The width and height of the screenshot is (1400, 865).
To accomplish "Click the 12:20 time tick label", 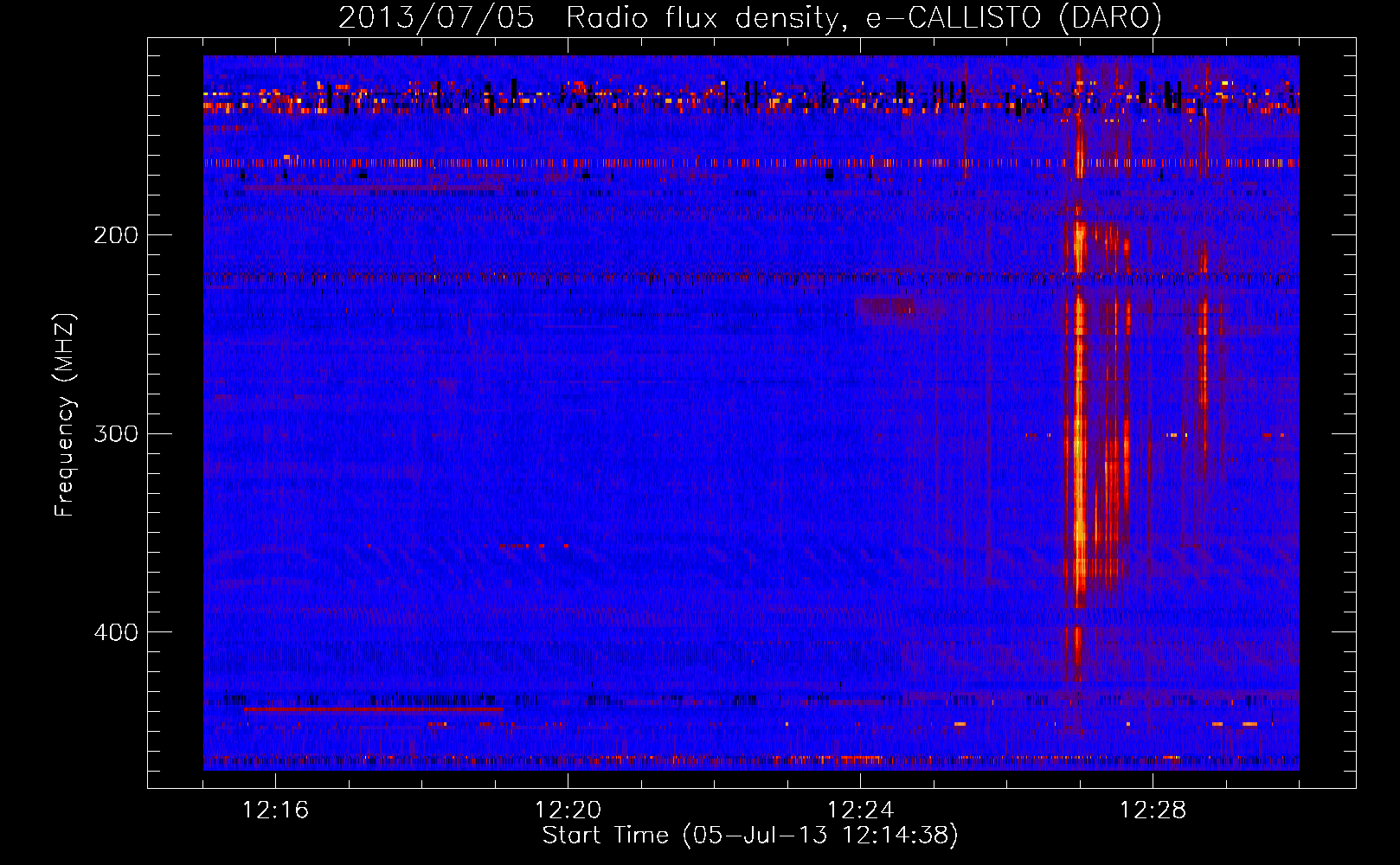I will tap(568, 811).
